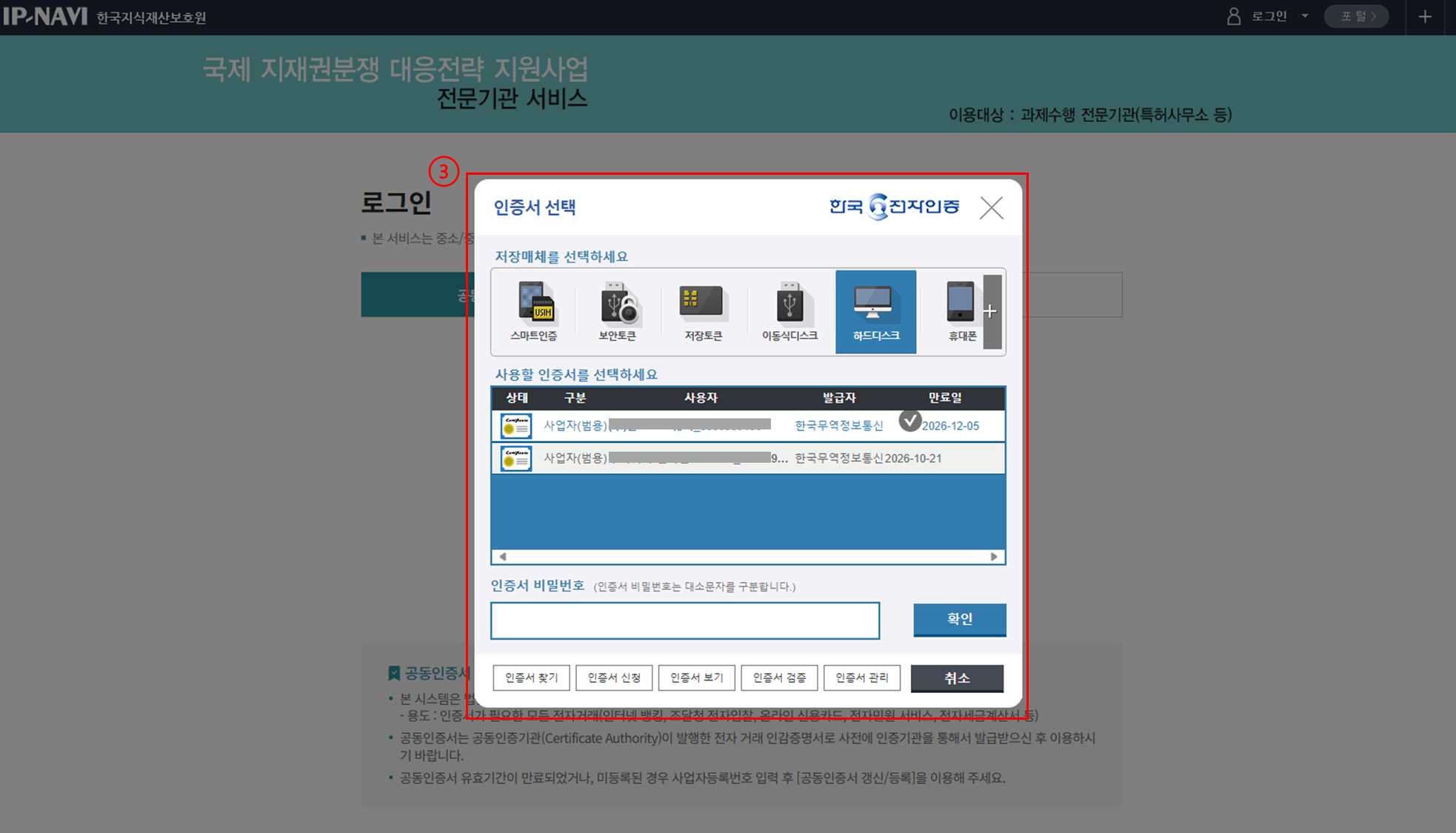Select the 하드디스크 hard disk icon
1456x833 pixels.
[x=875, y=311]
